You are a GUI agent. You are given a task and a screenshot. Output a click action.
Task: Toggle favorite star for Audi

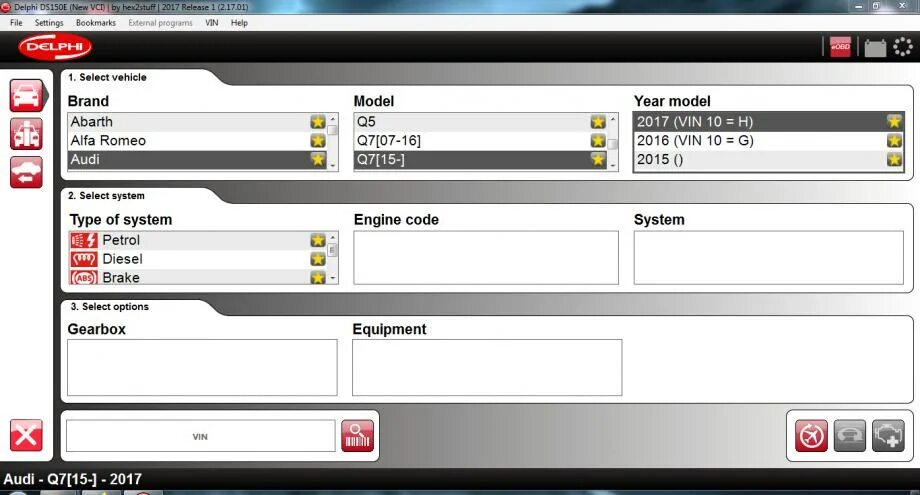click(317, 160)
